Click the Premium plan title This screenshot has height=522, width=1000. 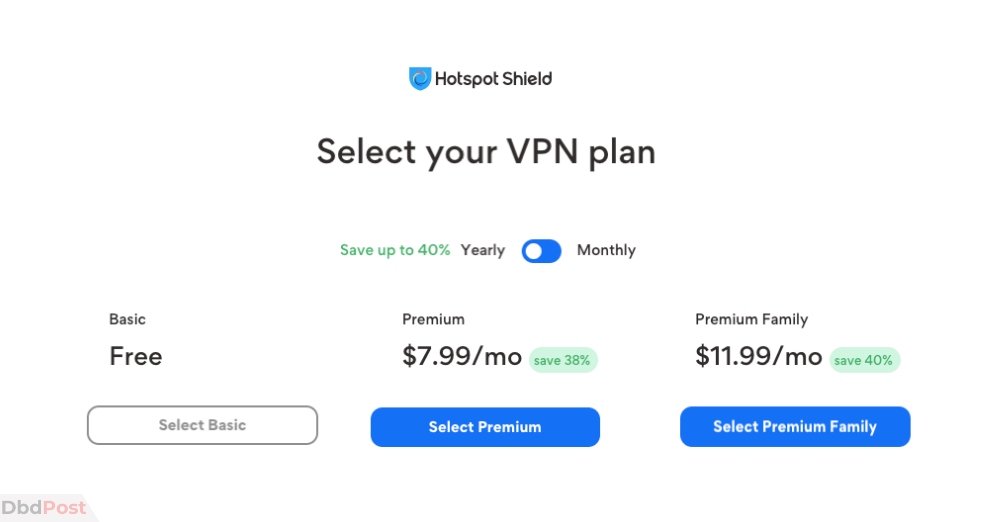pyautogui.click(x=433, y=319)
